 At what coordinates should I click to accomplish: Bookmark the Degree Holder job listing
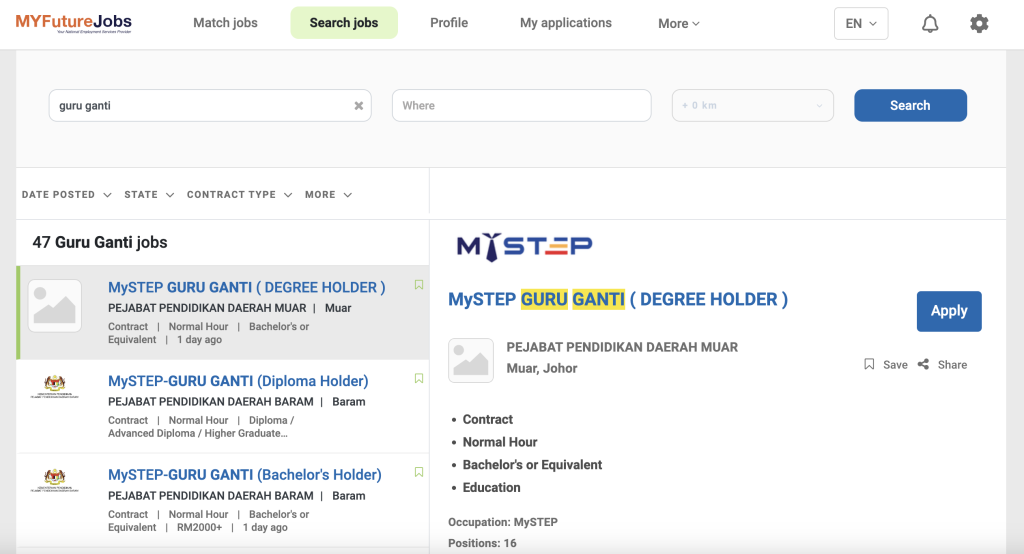point(419,286)
